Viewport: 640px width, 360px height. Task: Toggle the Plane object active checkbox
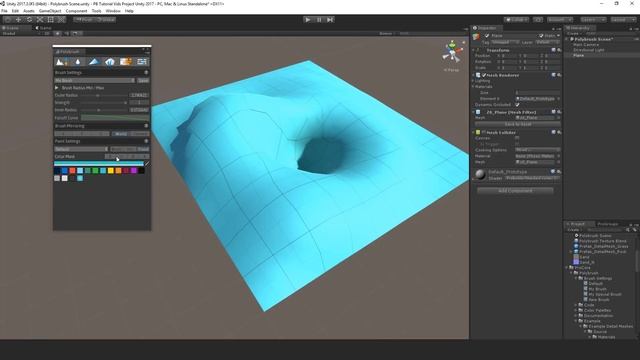pos(487,36)
